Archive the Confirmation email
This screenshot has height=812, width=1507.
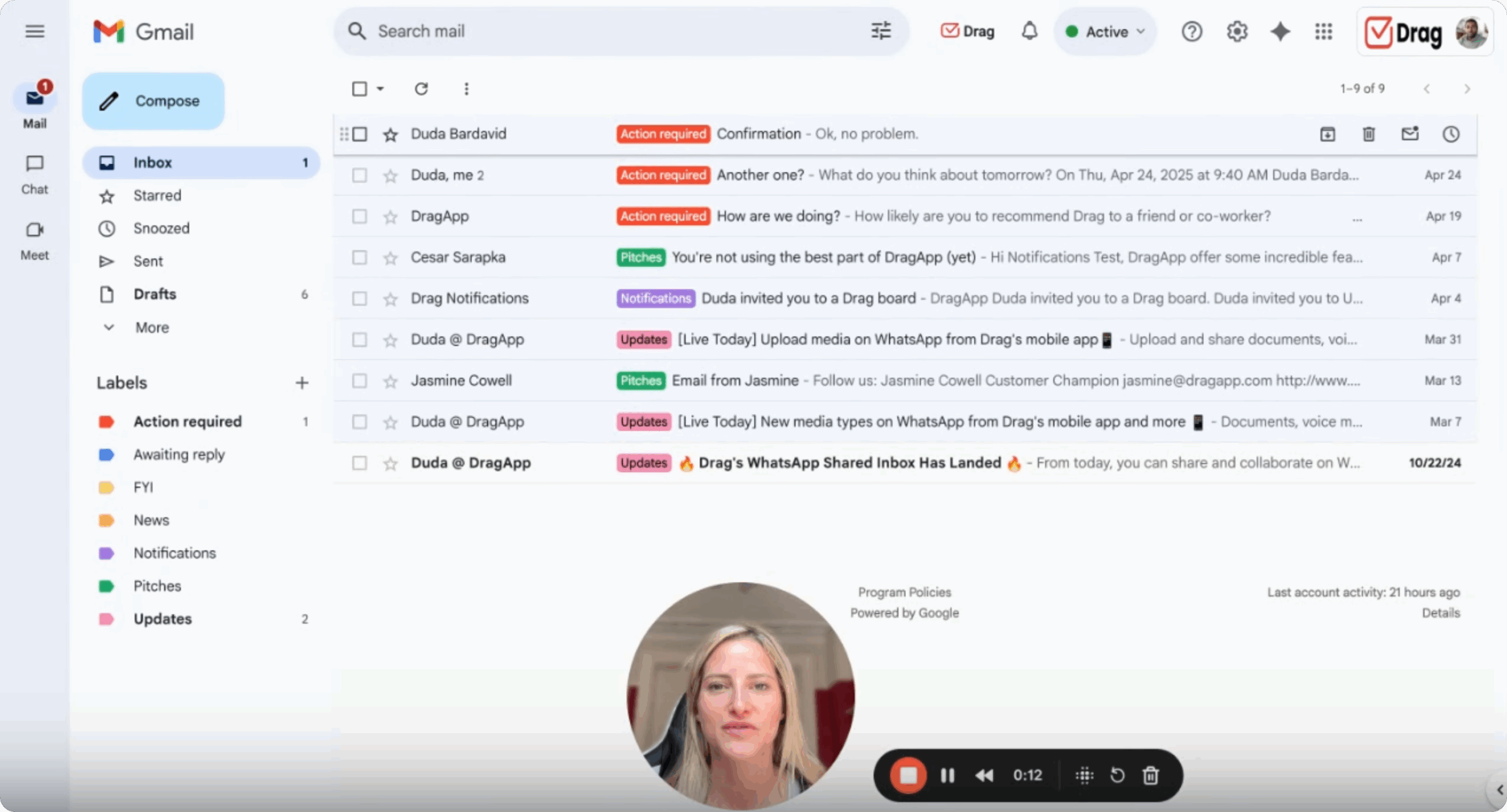1327,134
